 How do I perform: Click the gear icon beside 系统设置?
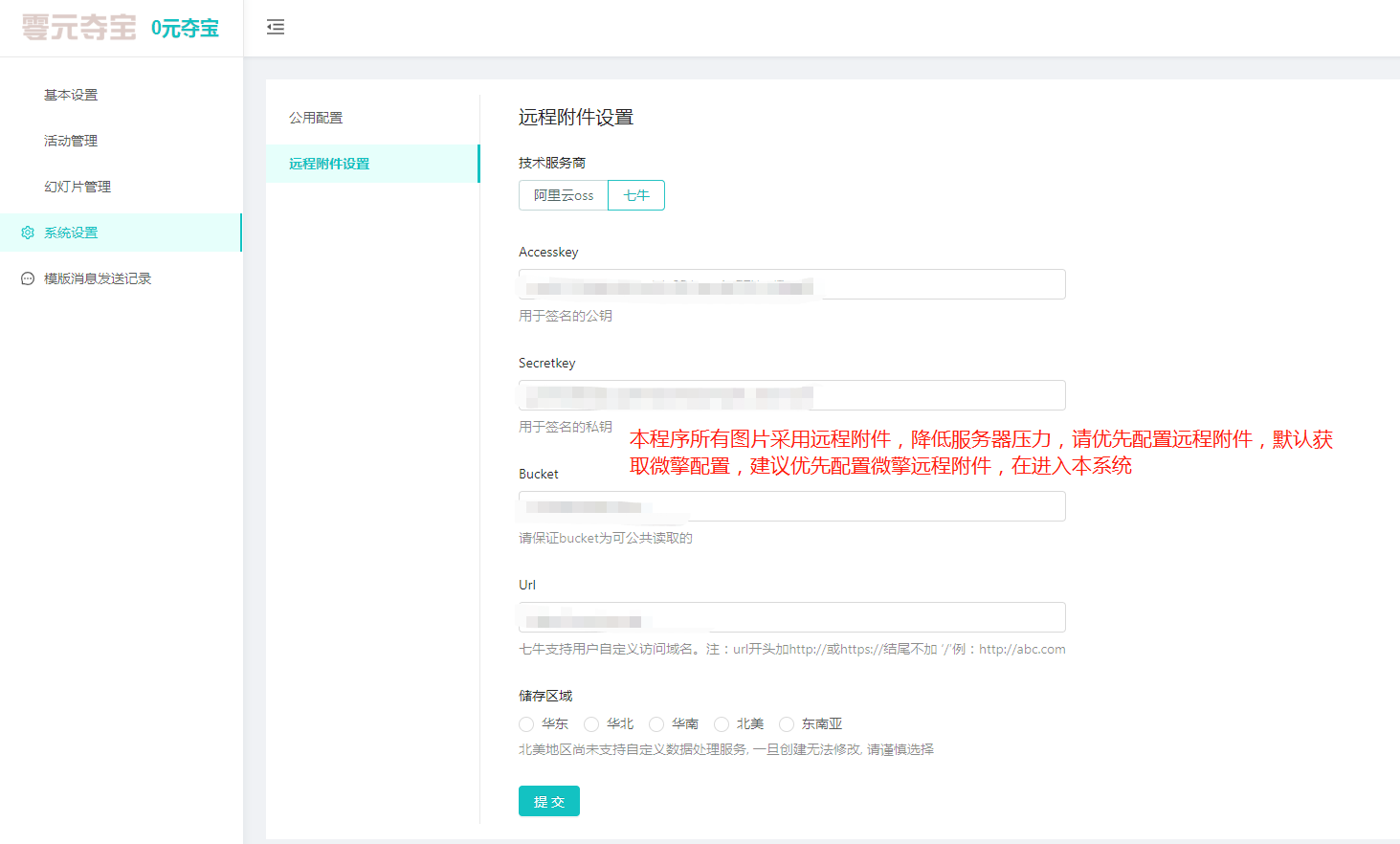tap(28, 233)
